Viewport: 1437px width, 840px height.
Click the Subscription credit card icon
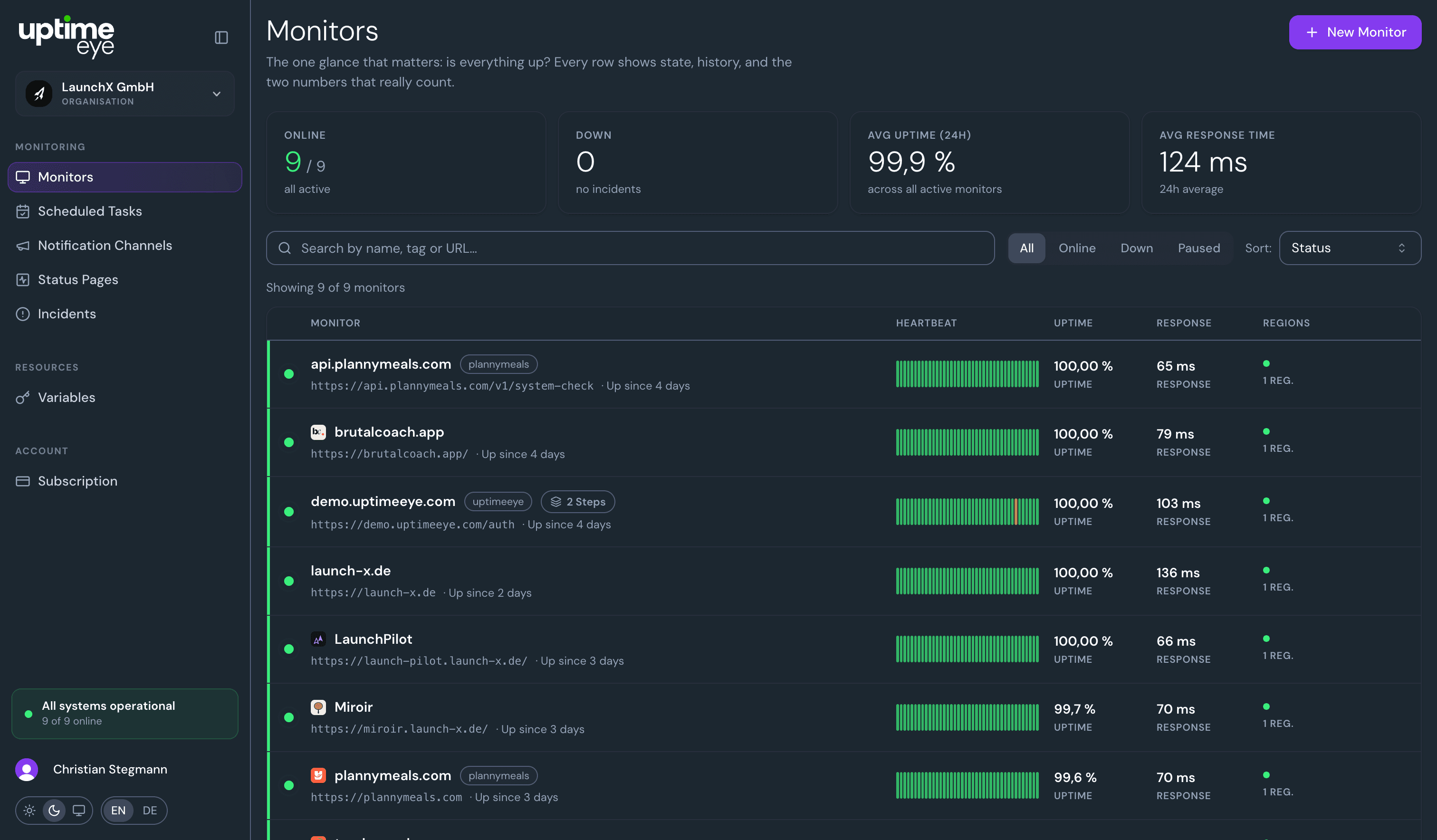point(23,481)
